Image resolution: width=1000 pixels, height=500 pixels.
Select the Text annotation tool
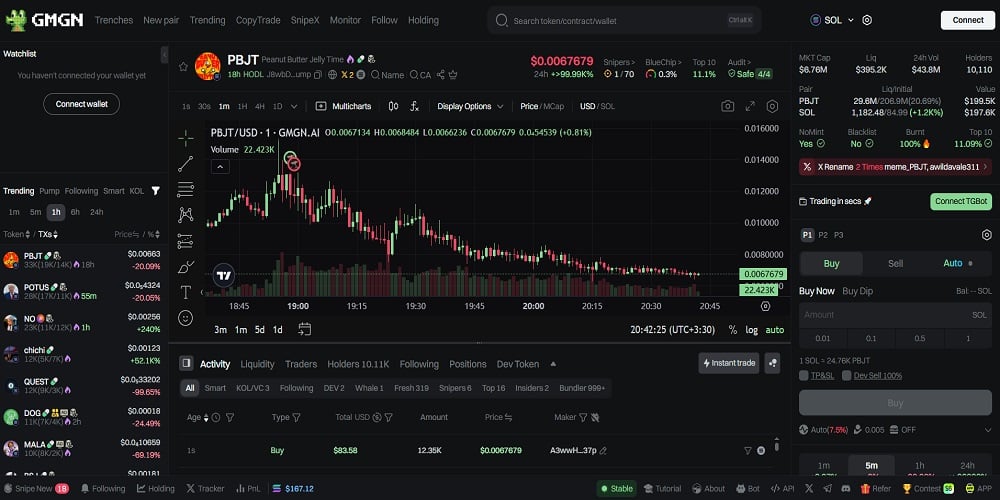[186, 292]
